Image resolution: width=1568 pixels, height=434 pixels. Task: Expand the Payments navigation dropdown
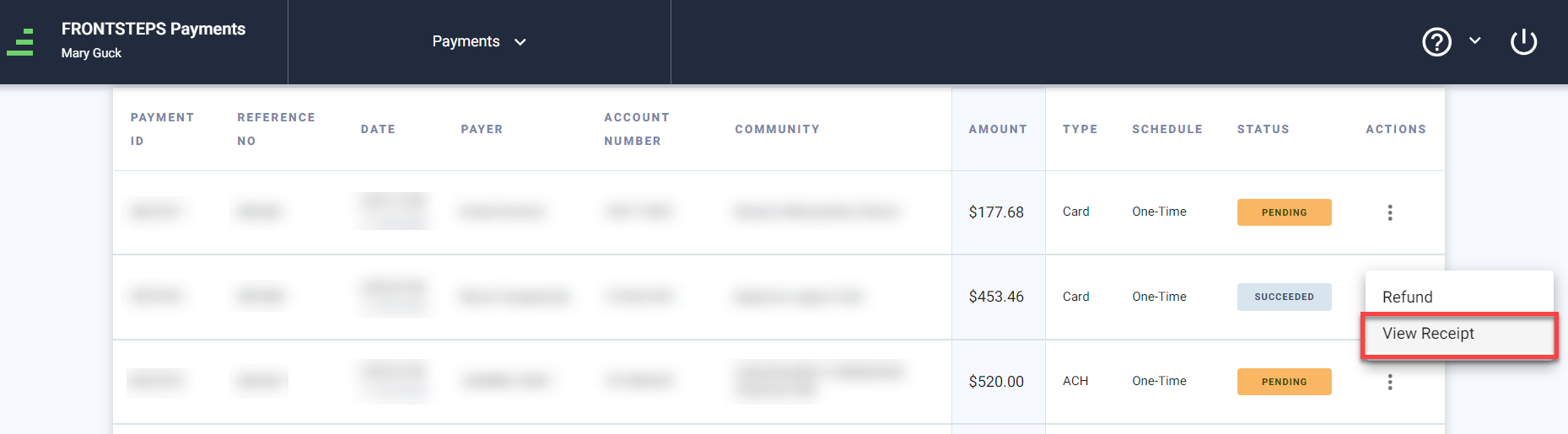[x=478, y=42]
